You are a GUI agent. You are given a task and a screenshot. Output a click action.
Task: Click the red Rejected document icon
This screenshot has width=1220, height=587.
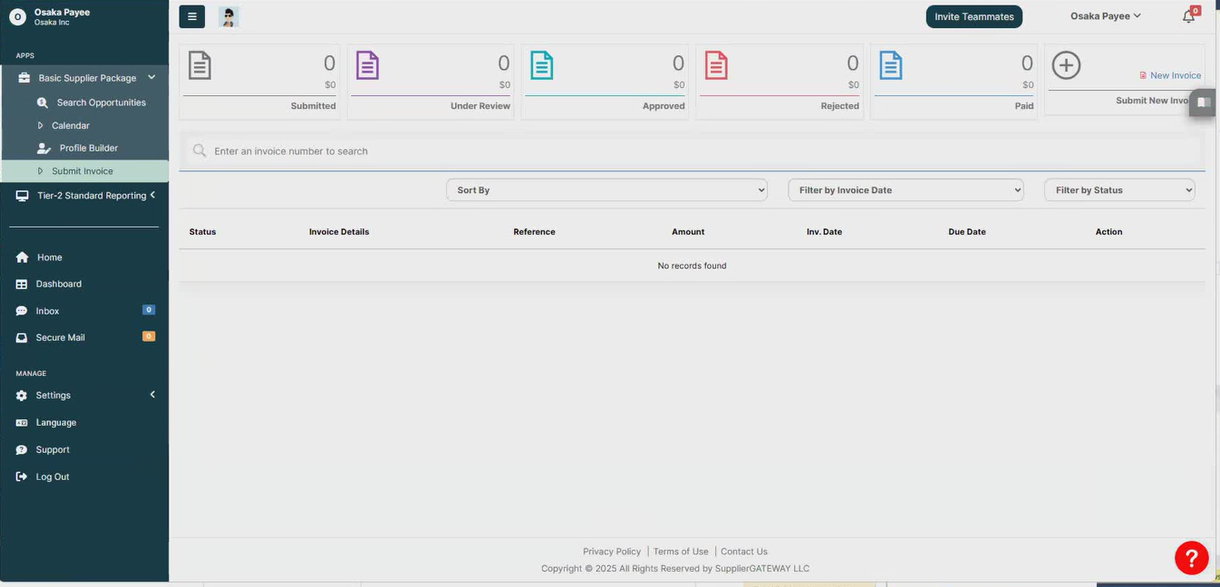[x=716, y=66]
